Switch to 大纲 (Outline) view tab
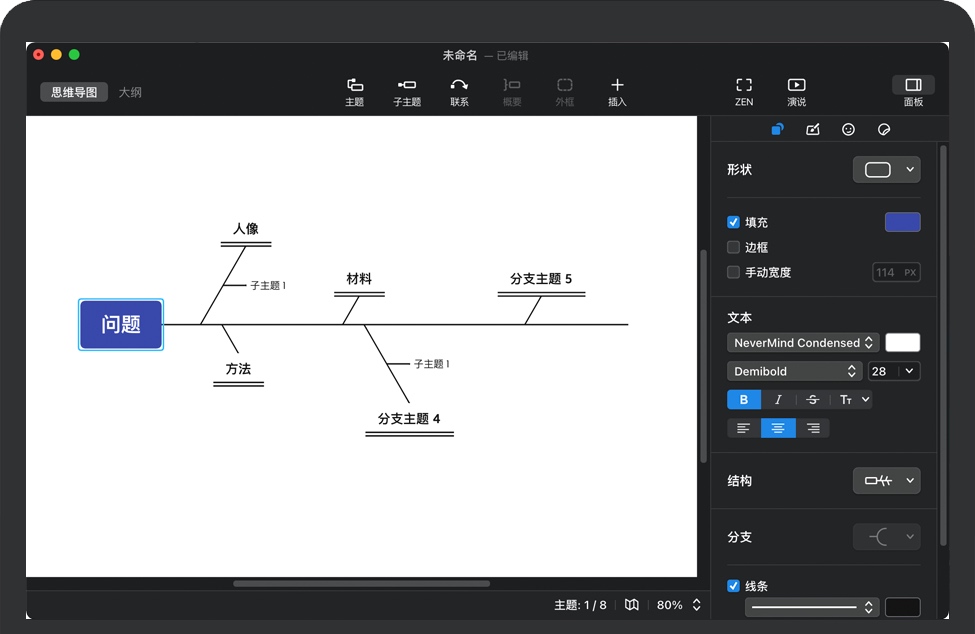Viewport: 975px width, 634px height. click(130, 92)
